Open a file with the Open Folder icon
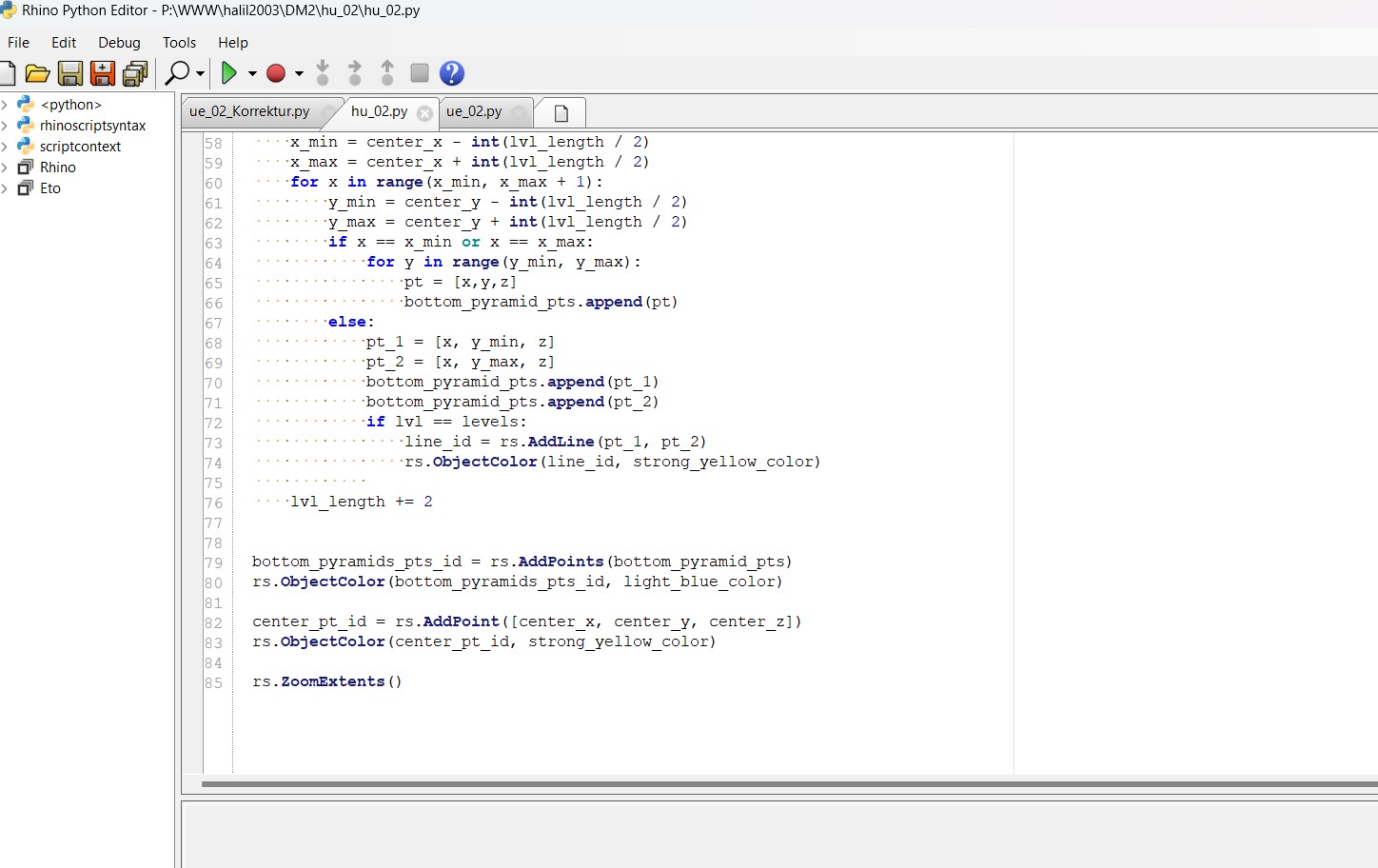The height and width of the screenshot is (868, 1378). tap(37, 73)
